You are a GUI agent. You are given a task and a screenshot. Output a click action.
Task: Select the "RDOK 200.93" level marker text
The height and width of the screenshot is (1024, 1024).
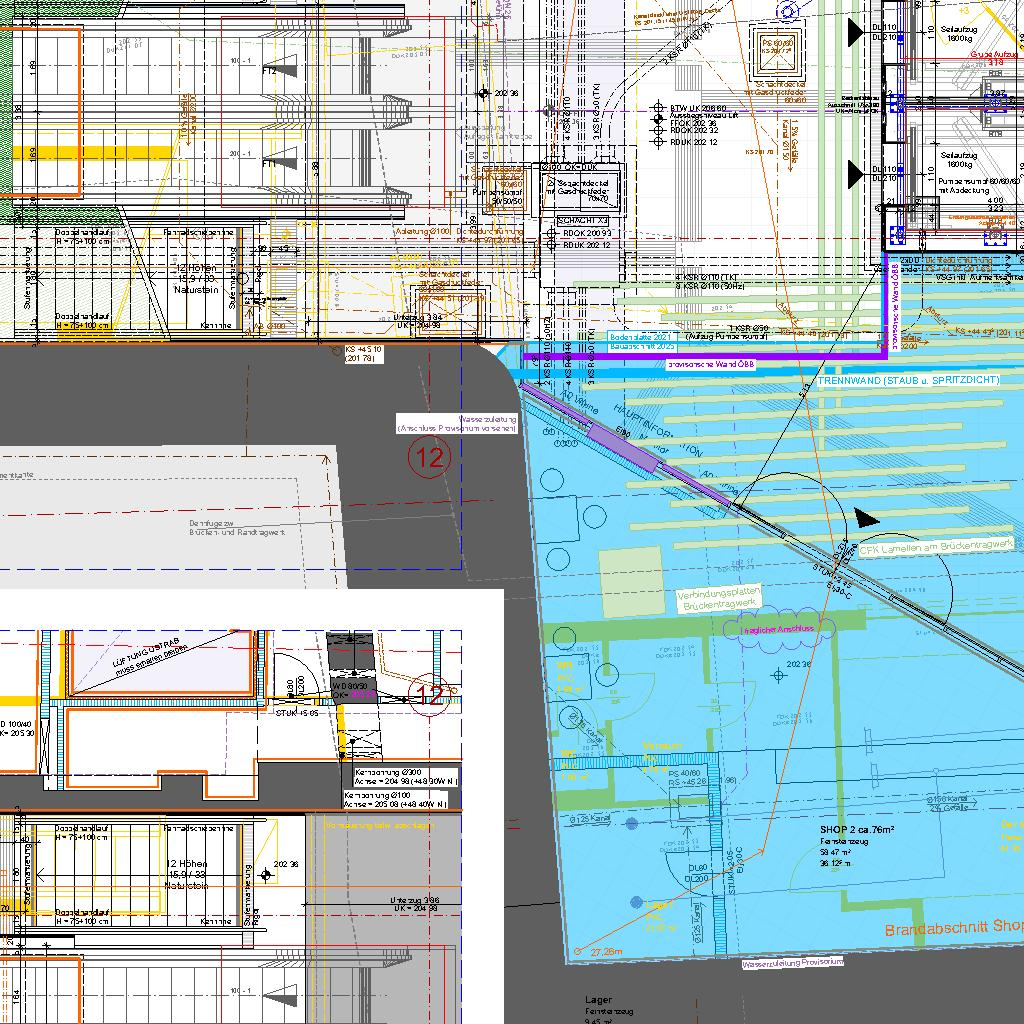(x=586, y=233)
